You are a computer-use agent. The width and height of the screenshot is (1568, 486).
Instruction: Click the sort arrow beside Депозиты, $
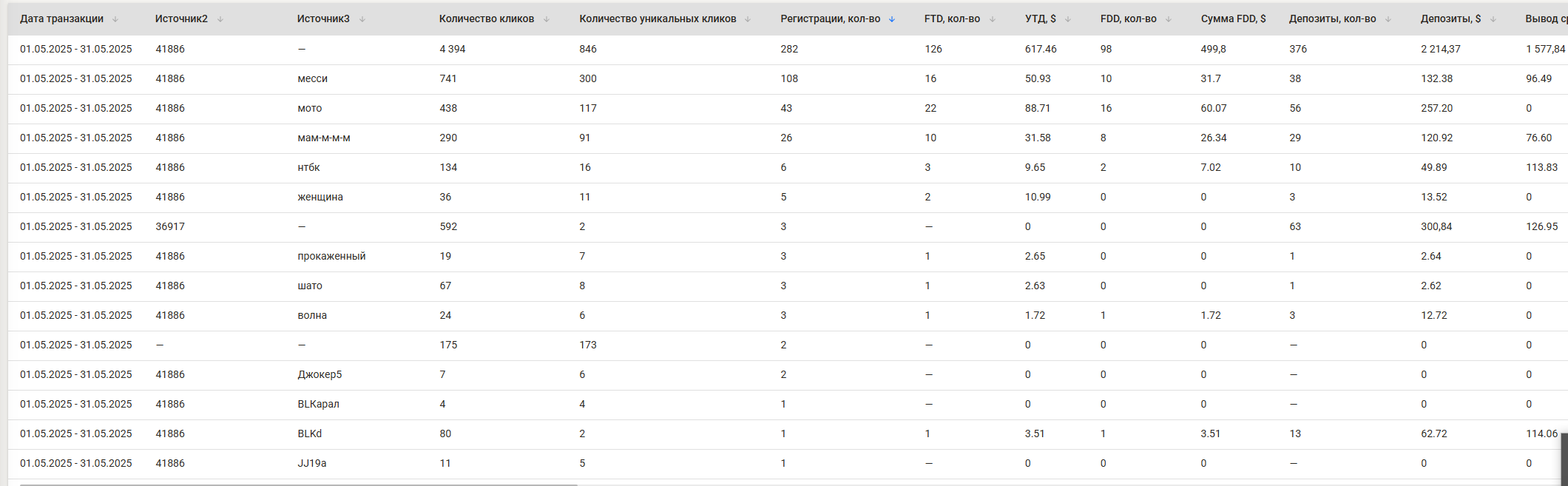tap(1493, 19)
